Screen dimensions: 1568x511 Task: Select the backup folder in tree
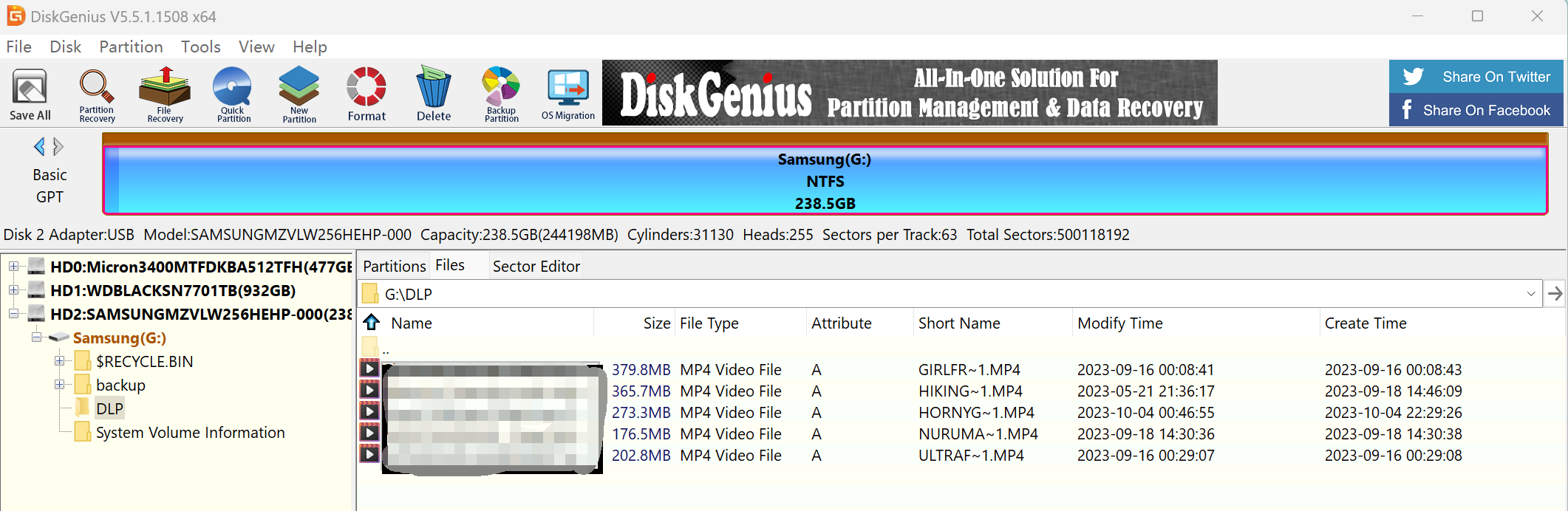click(x=120, y=385)
